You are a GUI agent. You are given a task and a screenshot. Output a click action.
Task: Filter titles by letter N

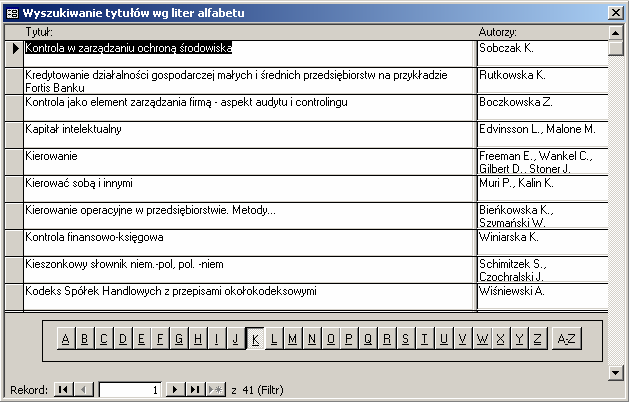(311, 339)
